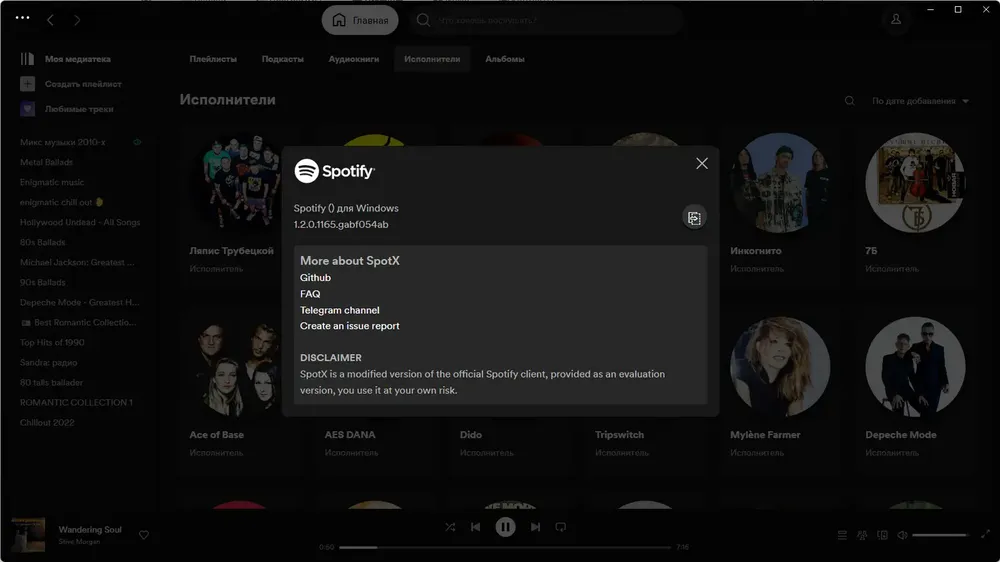Screen dimensions: 1000x562
Task: Open the queue icon
Action: (842, 535)
